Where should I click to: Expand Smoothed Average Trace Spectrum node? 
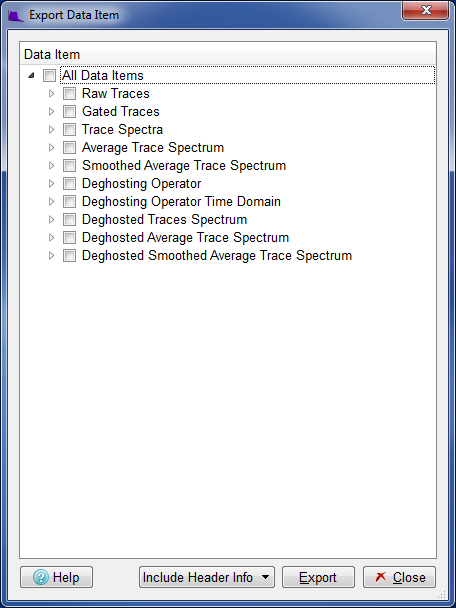pos(51,166)
